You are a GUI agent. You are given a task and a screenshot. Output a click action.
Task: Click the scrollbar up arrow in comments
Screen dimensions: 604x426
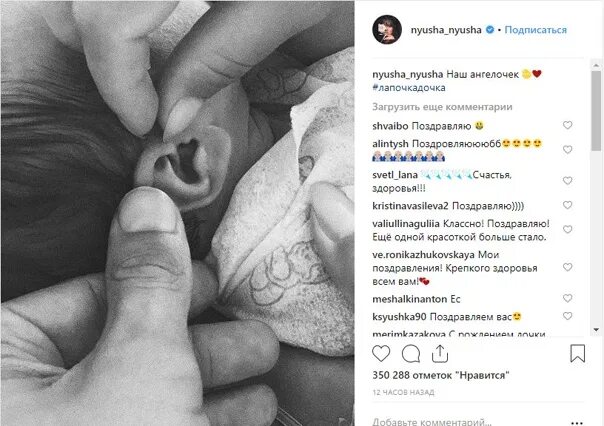pos(596,65)
